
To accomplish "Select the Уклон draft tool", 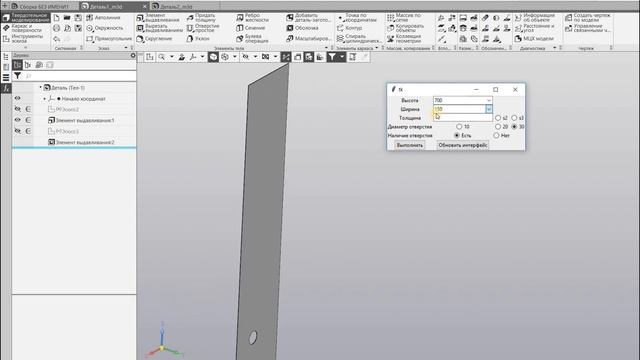I will [x=198, y=38].
